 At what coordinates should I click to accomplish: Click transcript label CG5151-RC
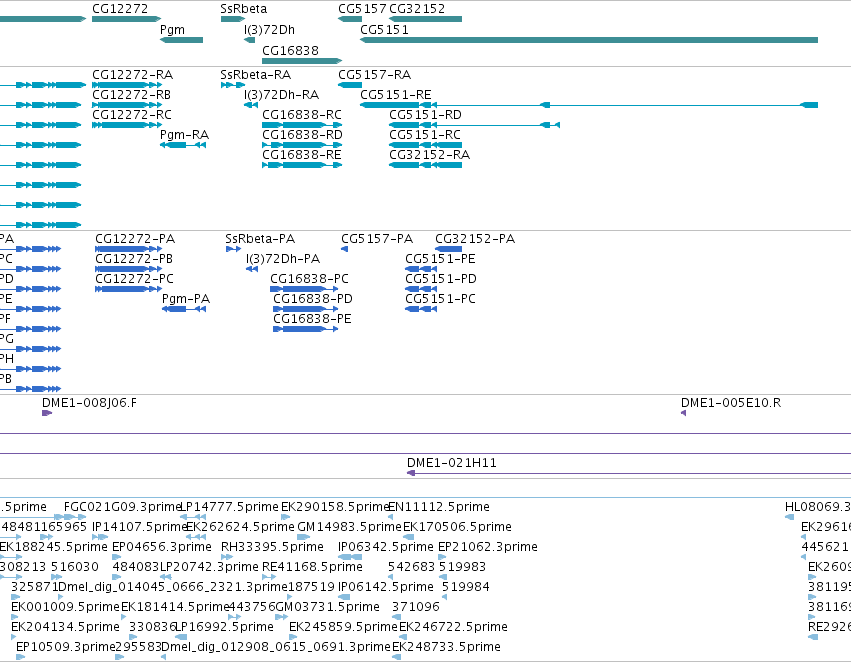point(425,135)
